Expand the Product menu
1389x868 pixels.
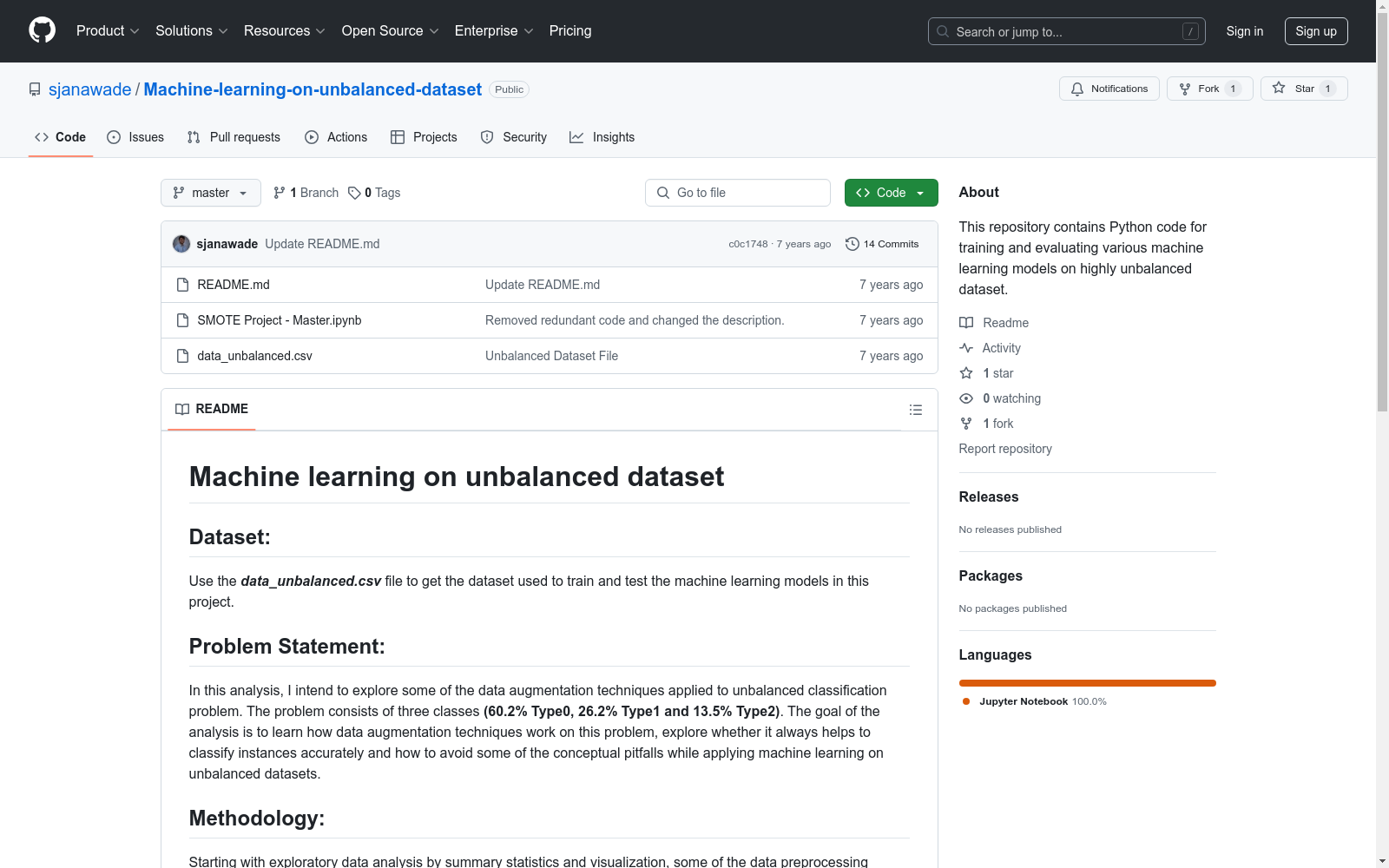[x=108, y=30]
